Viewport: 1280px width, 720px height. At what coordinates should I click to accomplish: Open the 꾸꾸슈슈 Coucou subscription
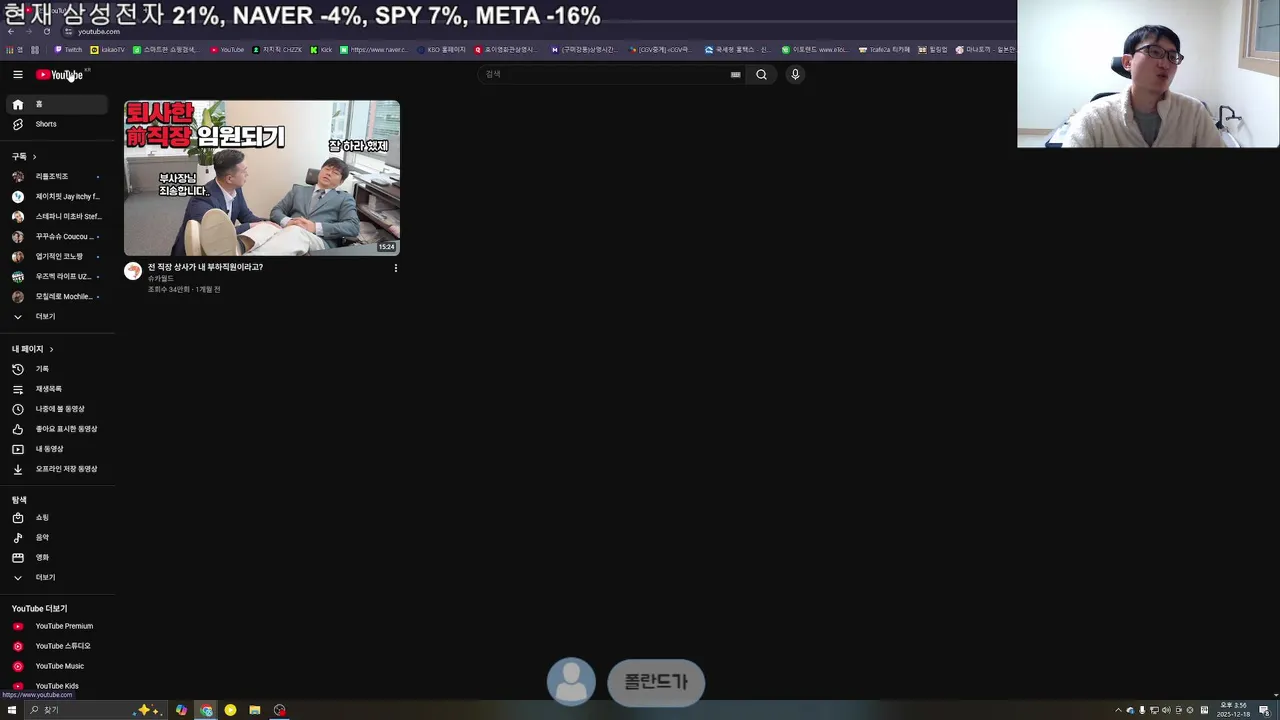click(x=57, y=236)
